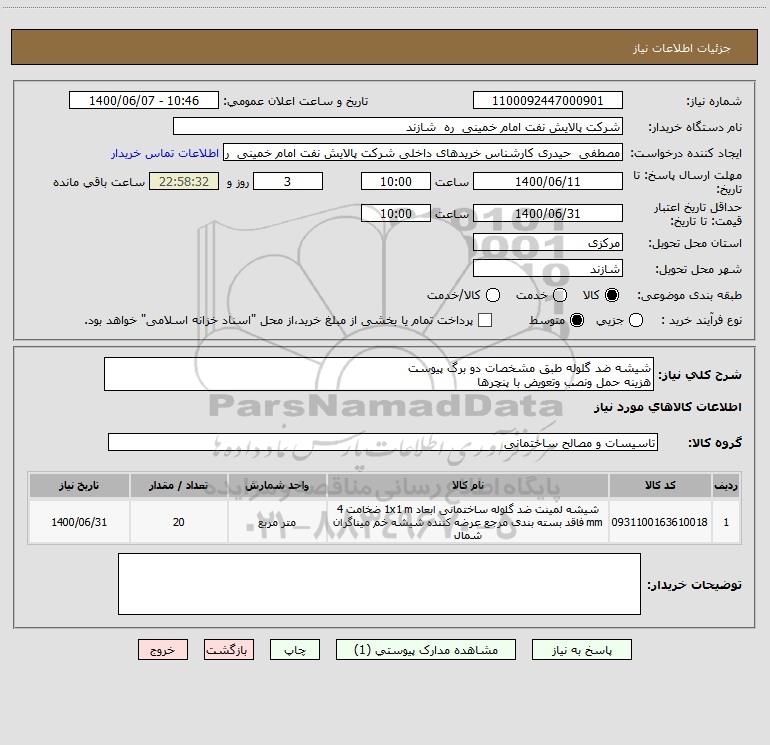Click the item name cell شیشه لمینت ضد گلوله

[x=468, y=522]
